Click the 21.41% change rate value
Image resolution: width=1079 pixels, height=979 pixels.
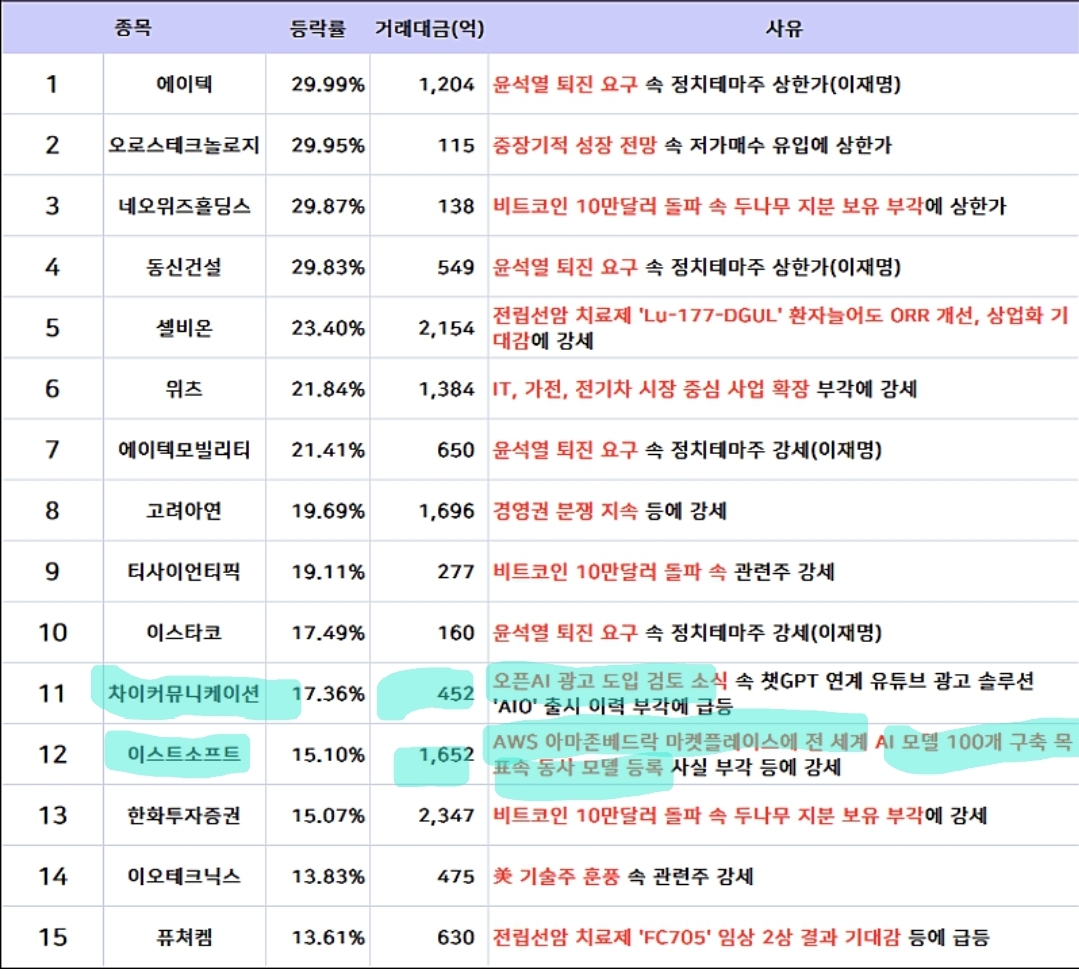[x=328, y=450]
